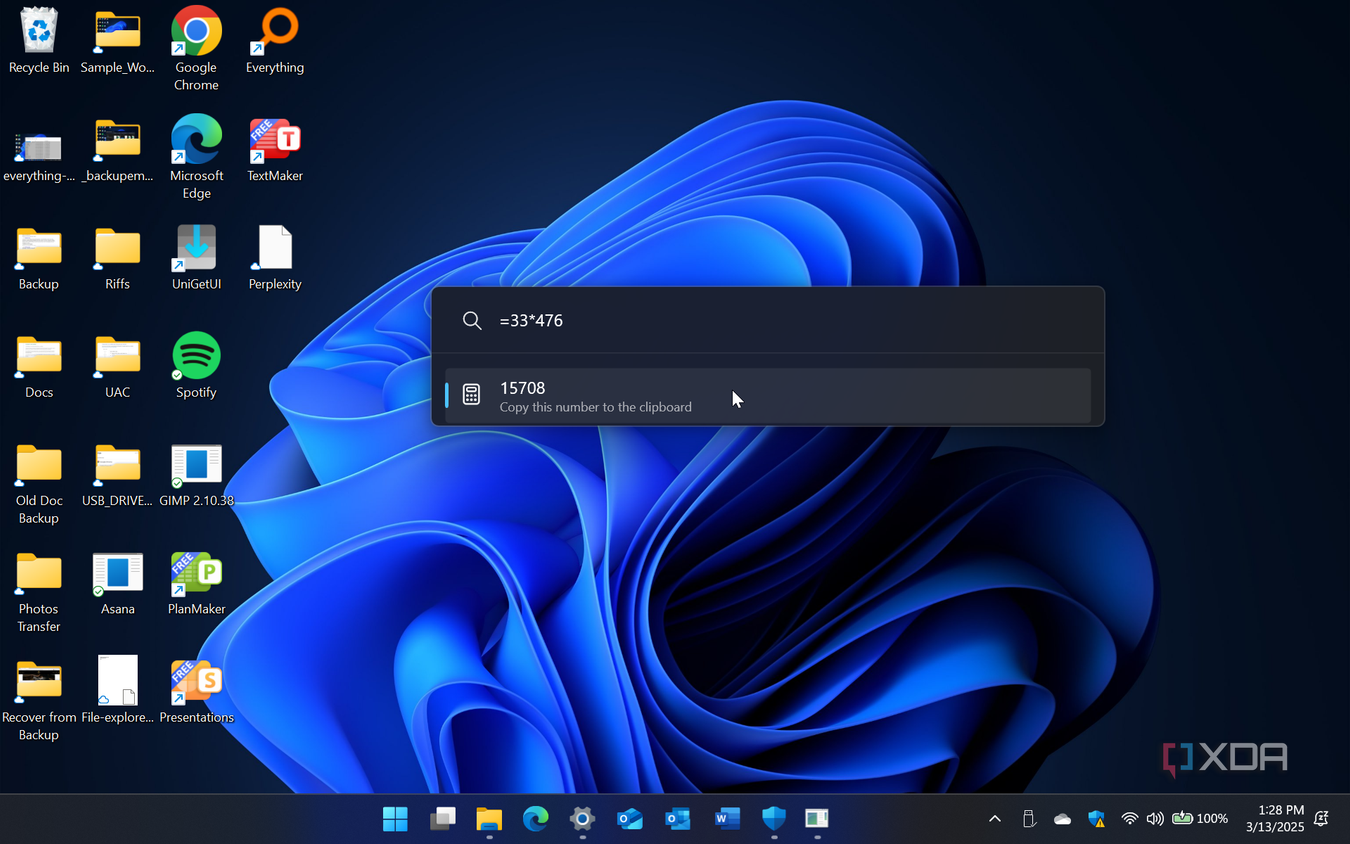Select the Spotify desktop icon

(x=196, y=365)
